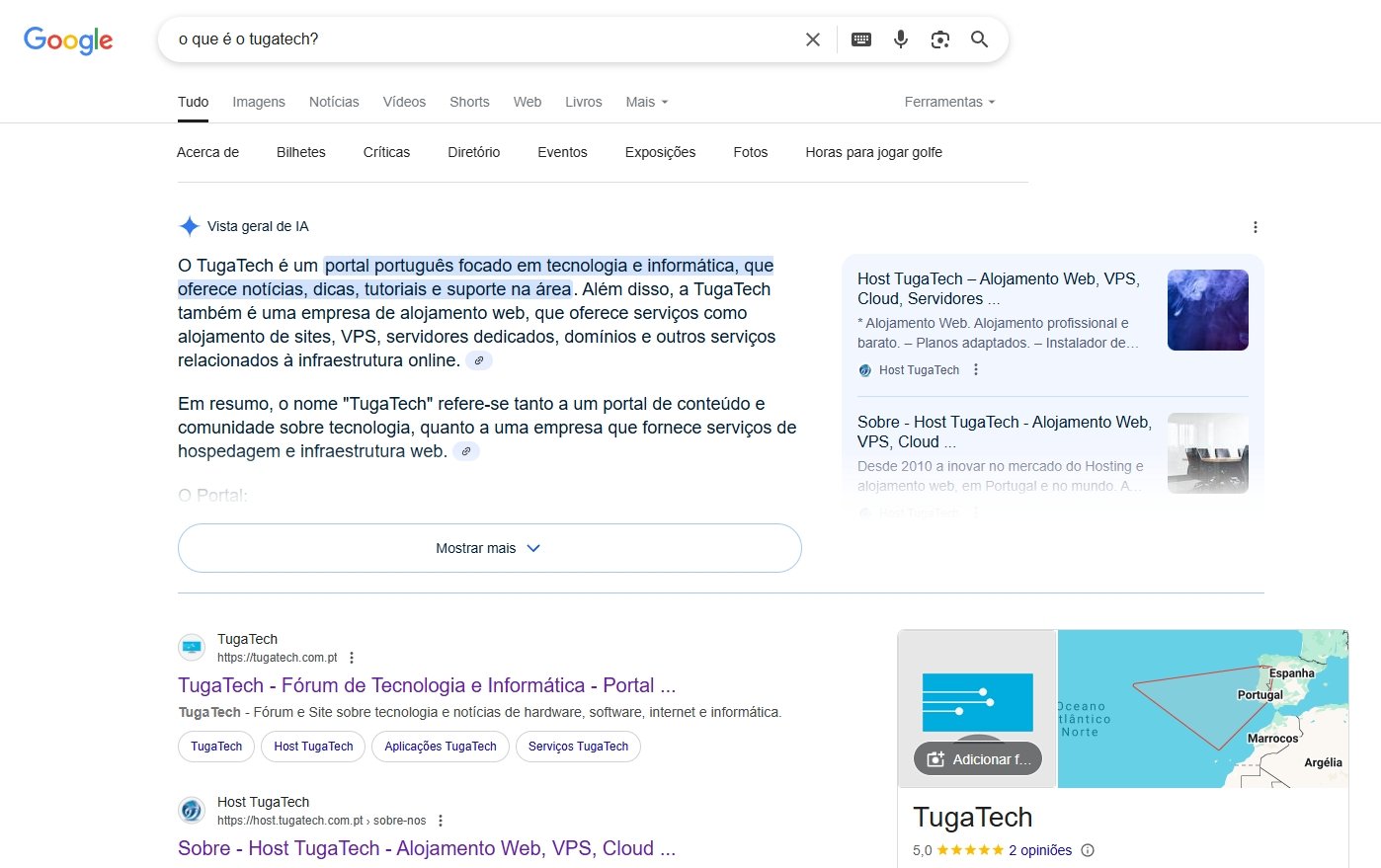Viewport: 1381px width, 868px height.
Task: Open the AI overview three-dot options menu
Action: (1256, 227)
